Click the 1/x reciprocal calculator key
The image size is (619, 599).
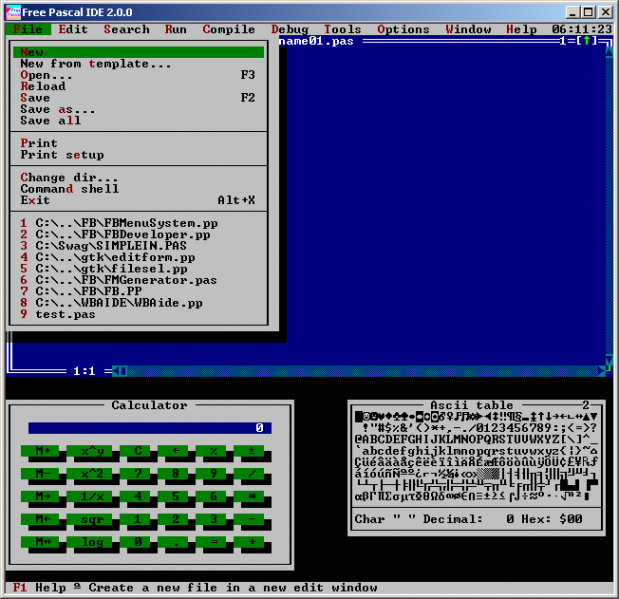coord(92,496)
